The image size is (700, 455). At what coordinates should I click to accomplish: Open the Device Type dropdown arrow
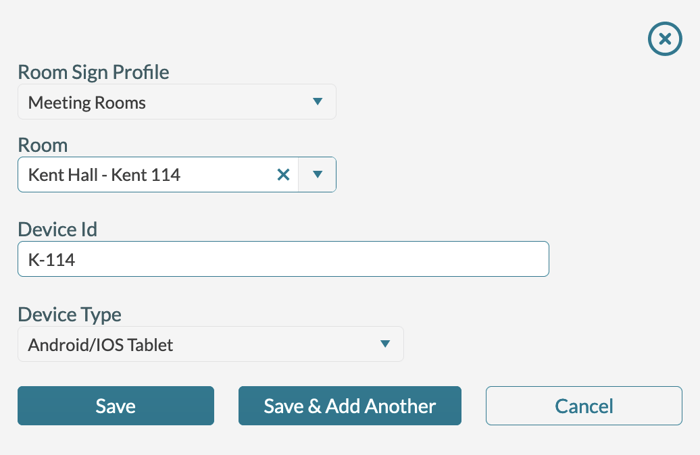click(385, 345)
